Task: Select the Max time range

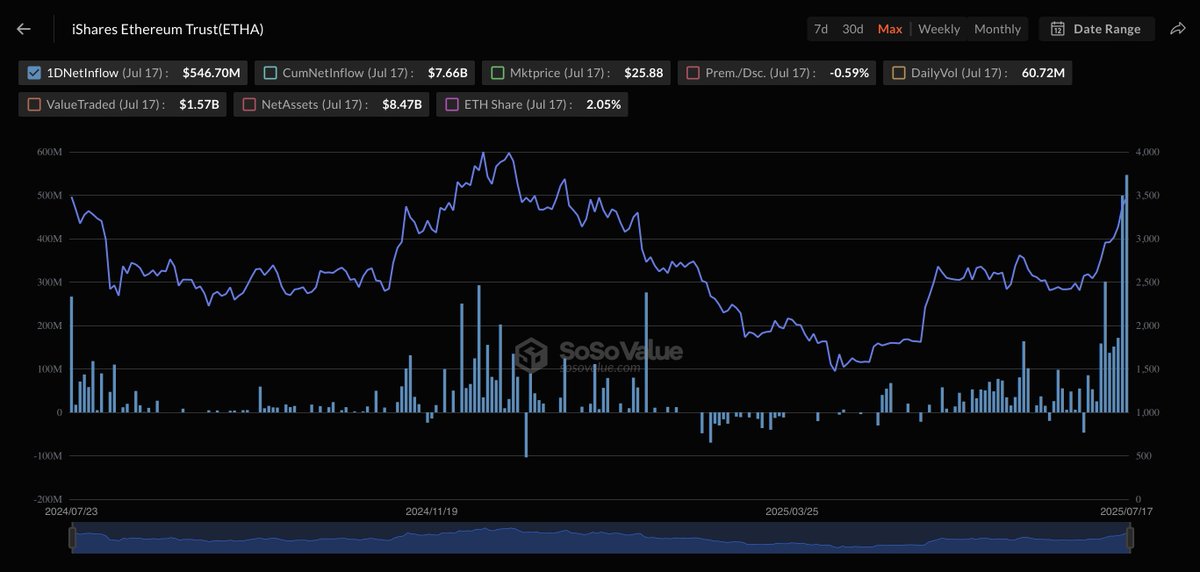Action: click(890, 29)
